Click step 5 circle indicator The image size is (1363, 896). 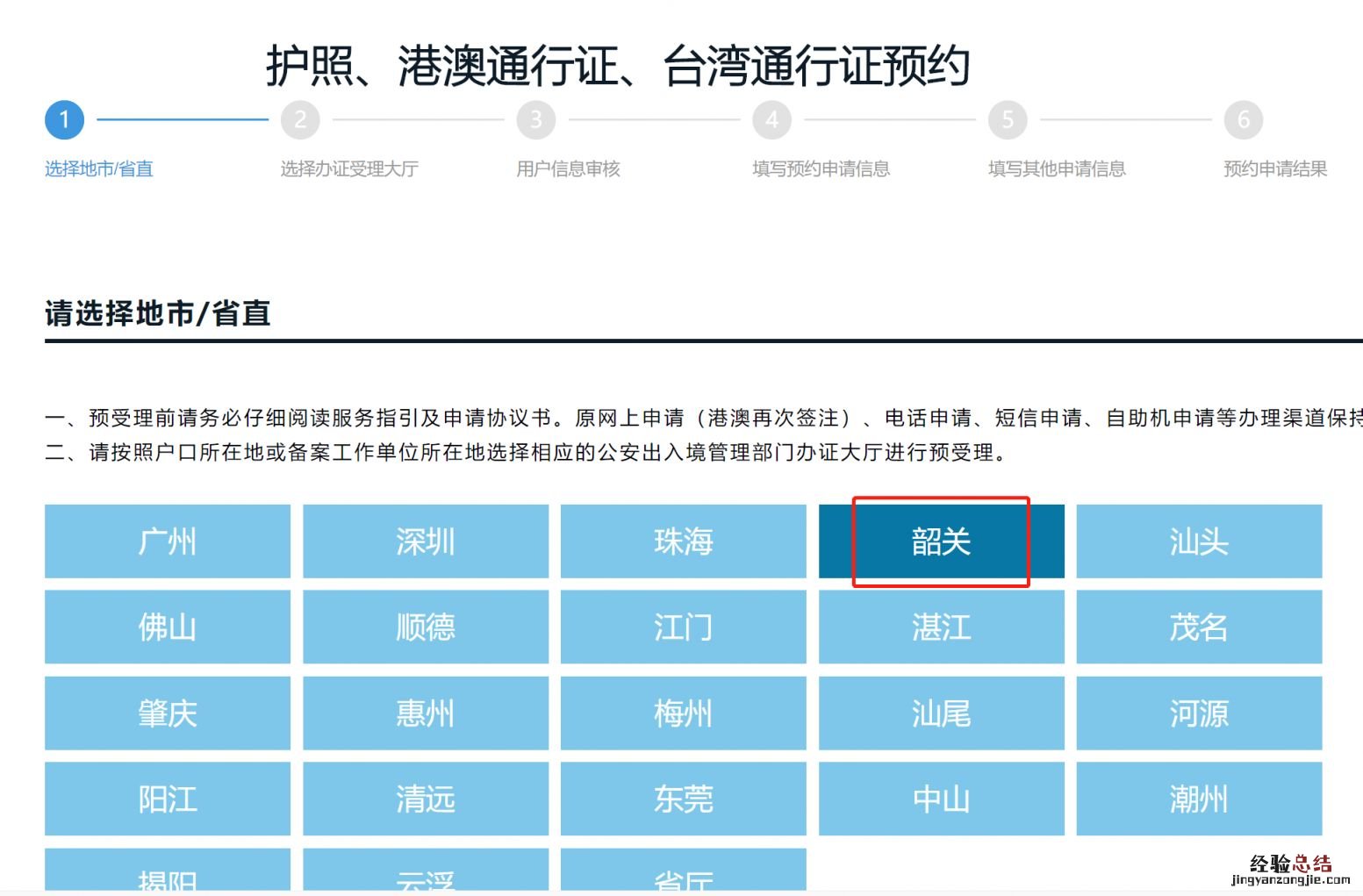(x=1008, y=120)
